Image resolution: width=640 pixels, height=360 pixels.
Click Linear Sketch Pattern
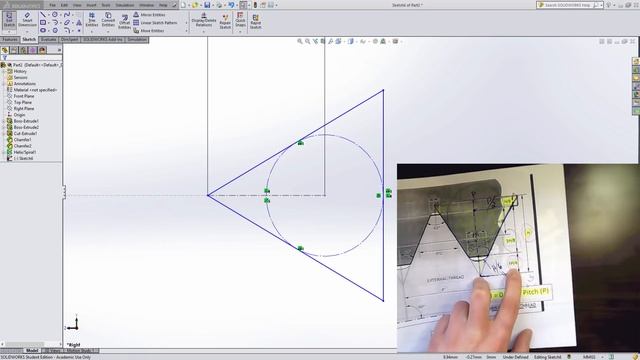coord(156,22)
